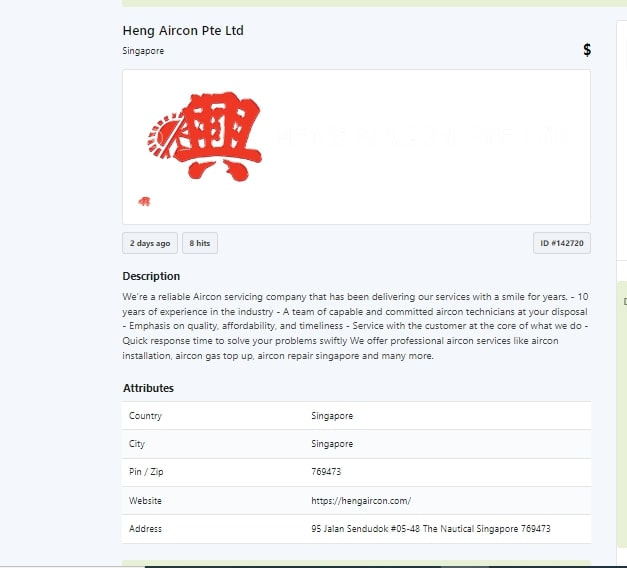Click the City row label

(137, 444)
